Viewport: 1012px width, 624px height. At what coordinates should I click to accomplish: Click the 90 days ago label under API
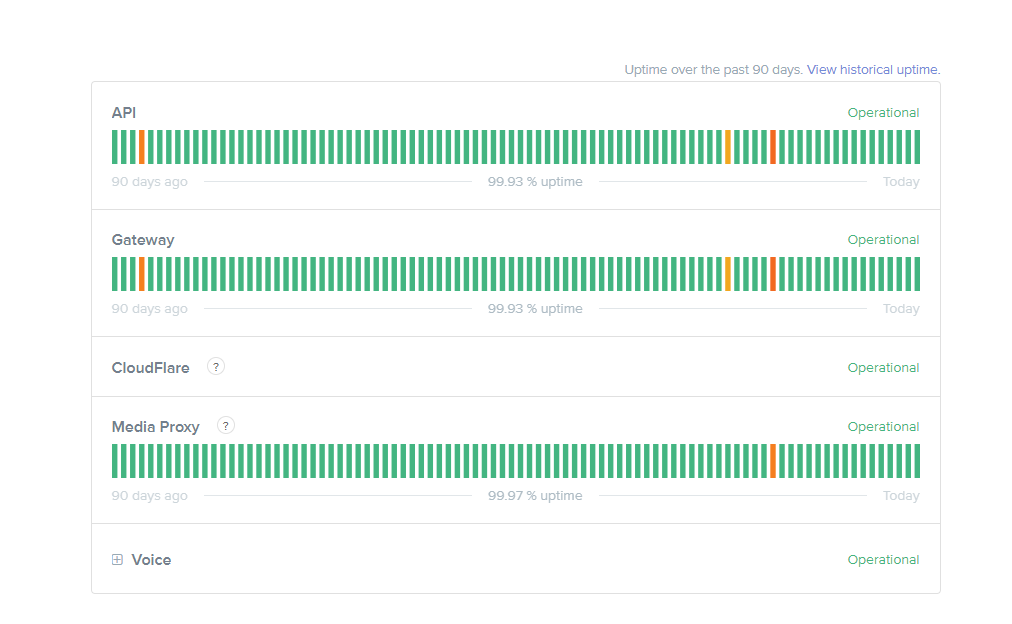click(149, 181)
